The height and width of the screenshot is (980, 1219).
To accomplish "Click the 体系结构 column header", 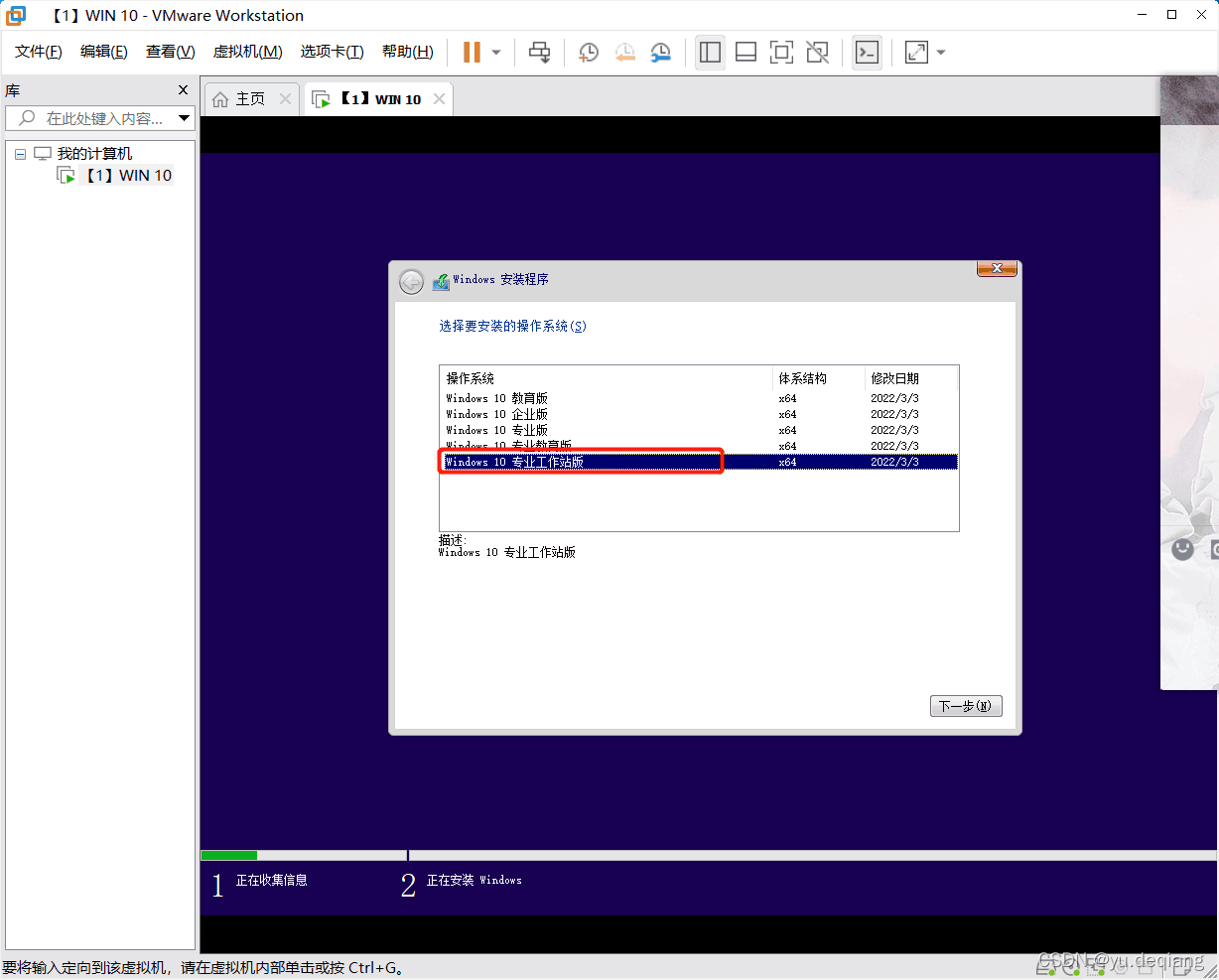I will click(819, 378).
